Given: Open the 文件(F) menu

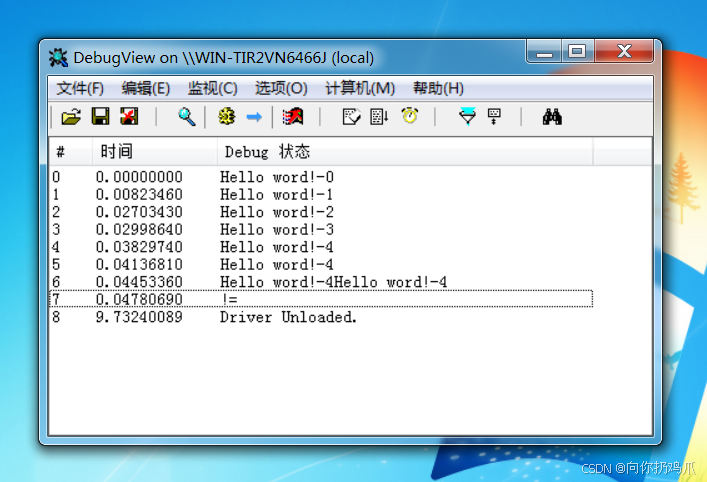Looking at the screenshot, I should tap(80, 88).
